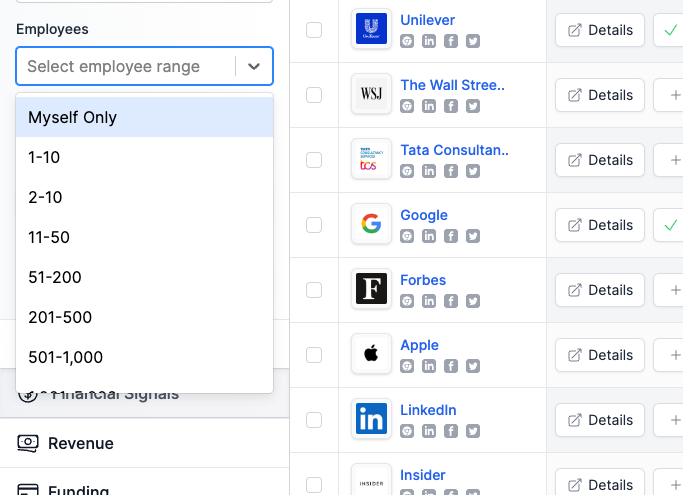This screenshot has height=495, width=683.
Task: Open Unilever's LinkedIn icon
Action: 429,41
